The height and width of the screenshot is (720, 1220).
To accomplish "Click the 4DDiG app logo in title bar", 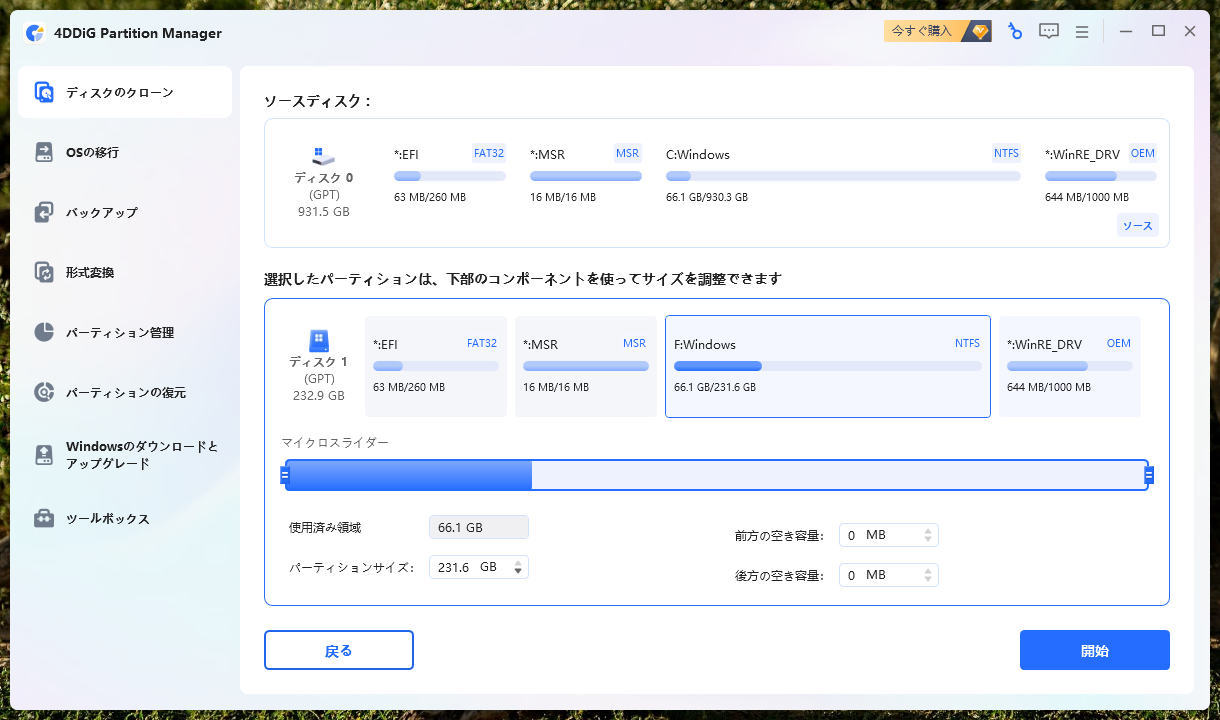I will 35,33.
